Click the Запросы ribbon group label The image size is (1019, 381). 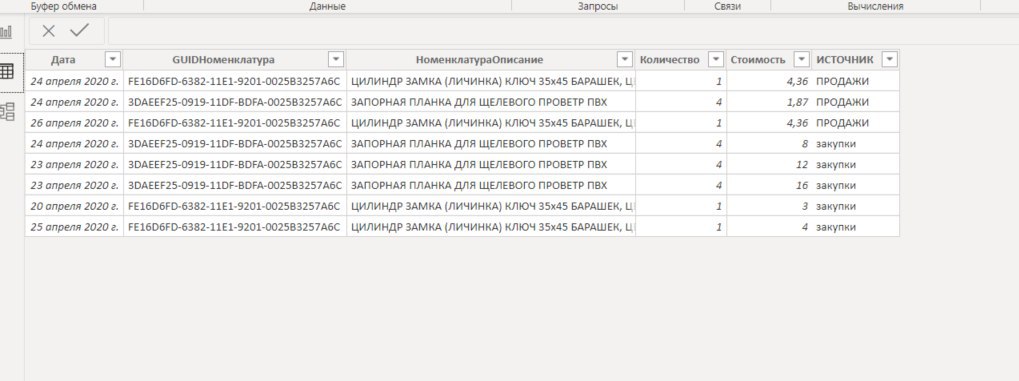[598, 7]
